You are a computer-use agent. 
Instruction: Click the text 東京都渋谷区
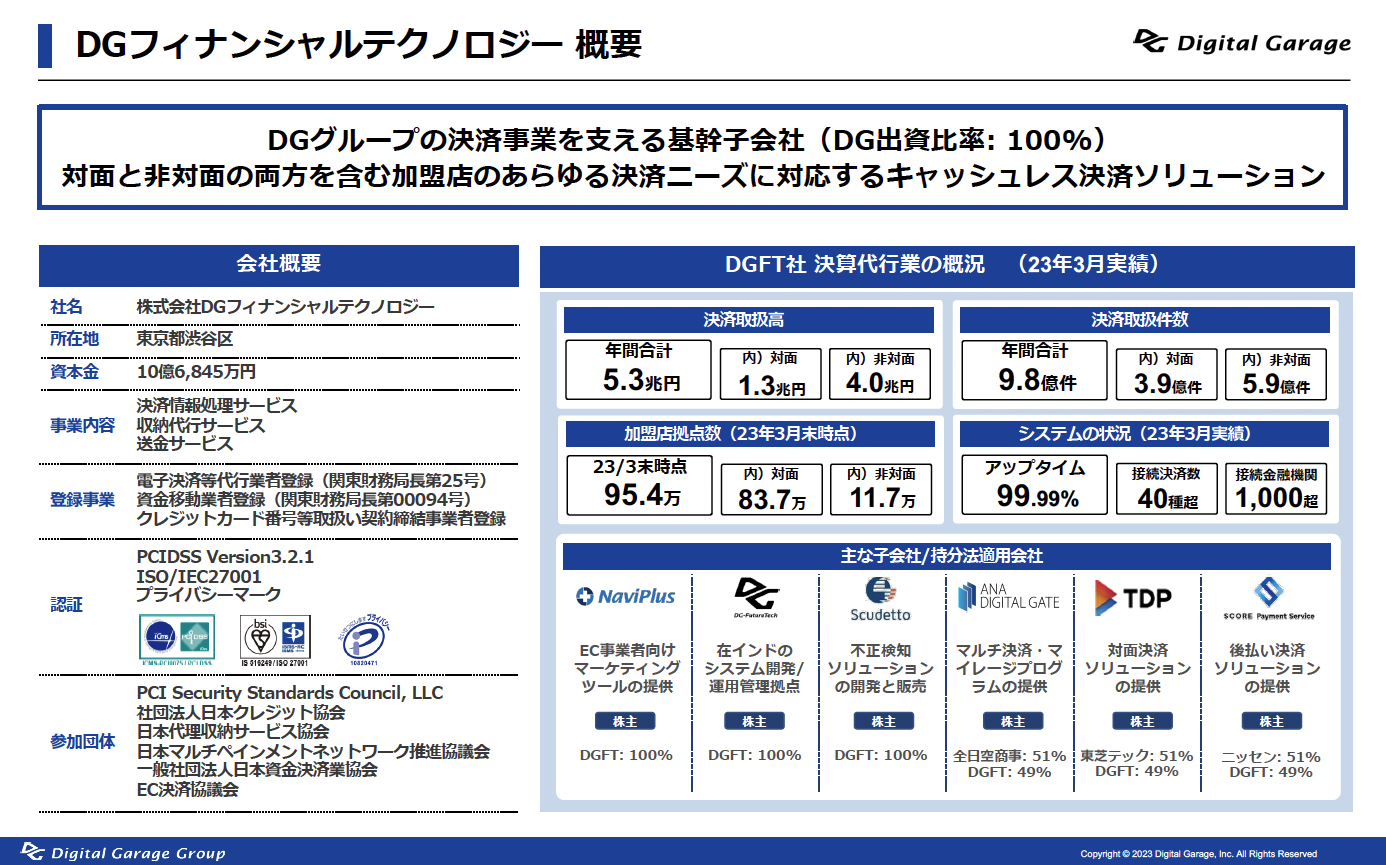pyautogui.click(x=185, y=339)
